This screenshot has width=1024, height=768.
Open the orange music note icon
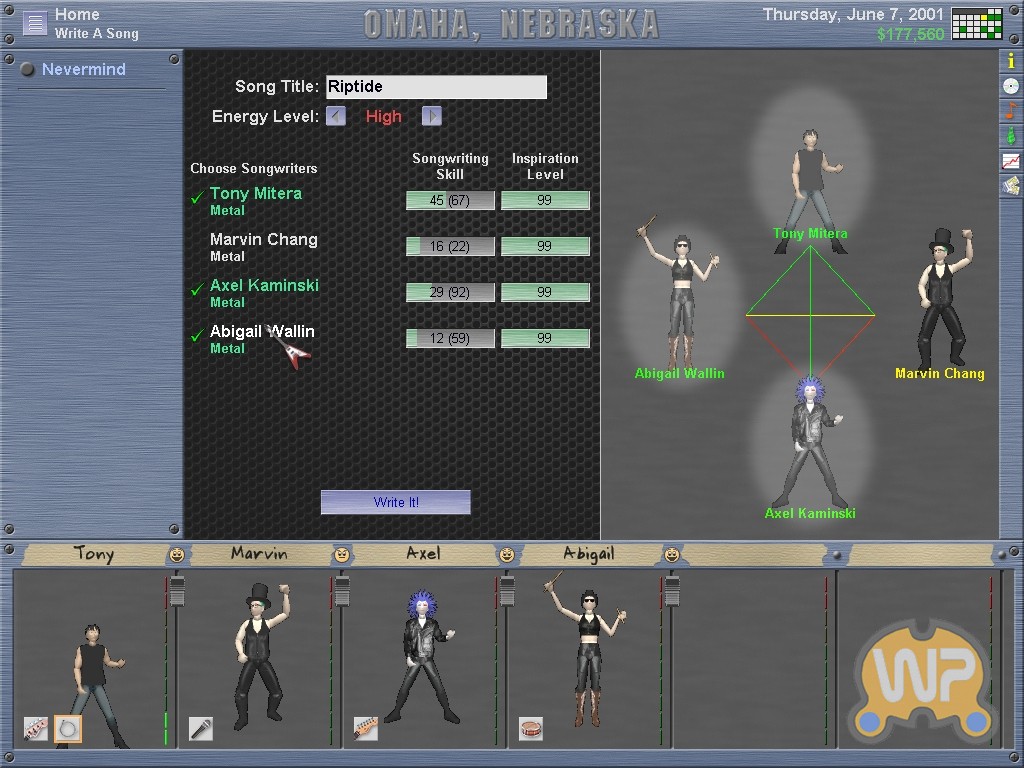coord(1011,110)
